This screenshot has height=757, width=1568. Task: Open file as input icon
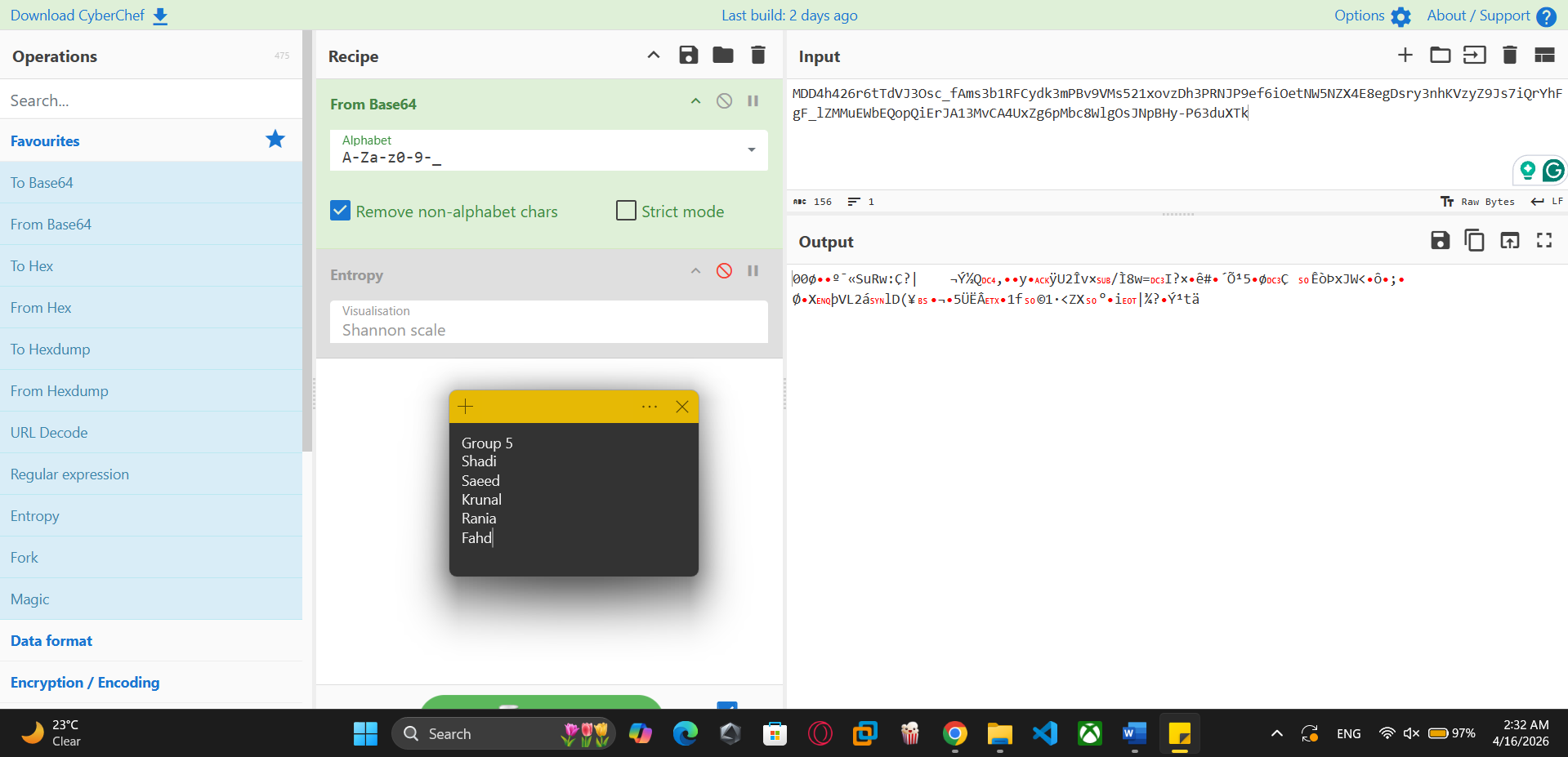click(1475, 55)
